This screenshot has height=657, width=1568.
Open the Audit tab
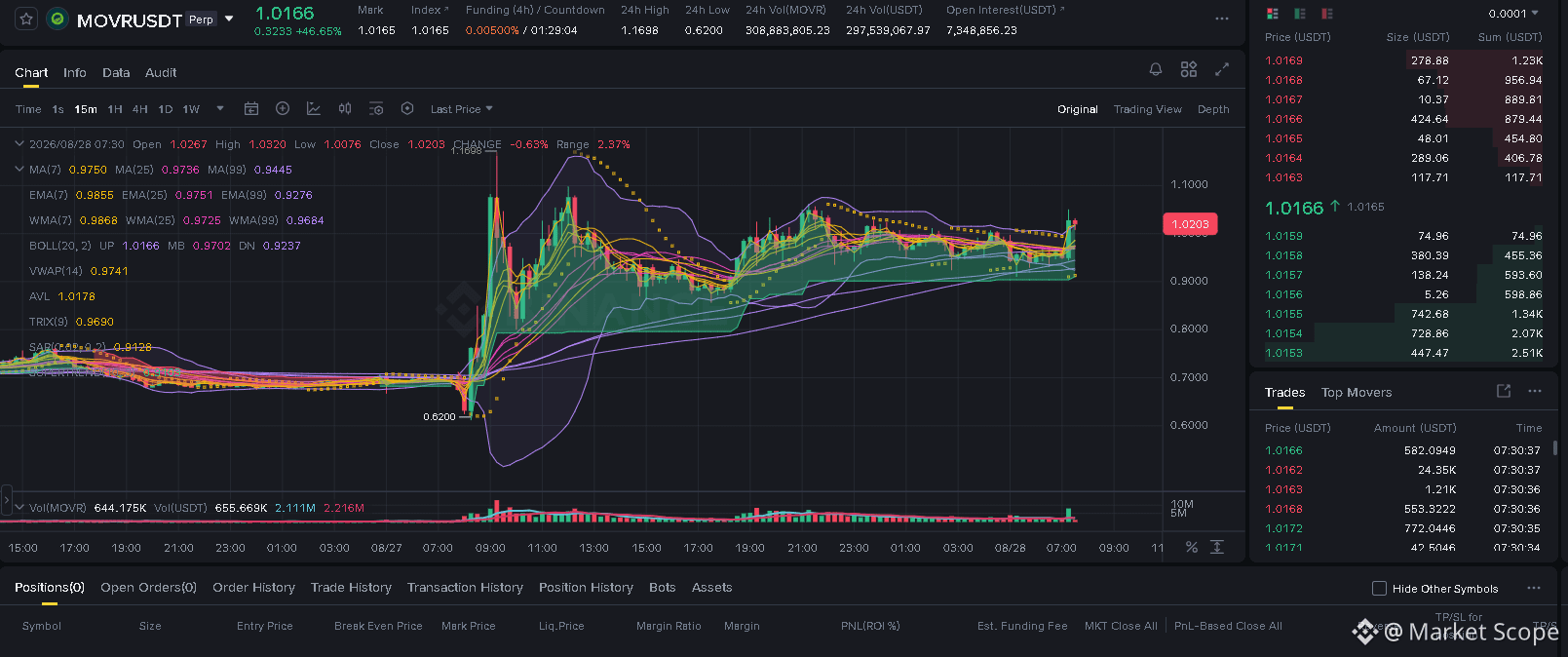click(161, 72)
